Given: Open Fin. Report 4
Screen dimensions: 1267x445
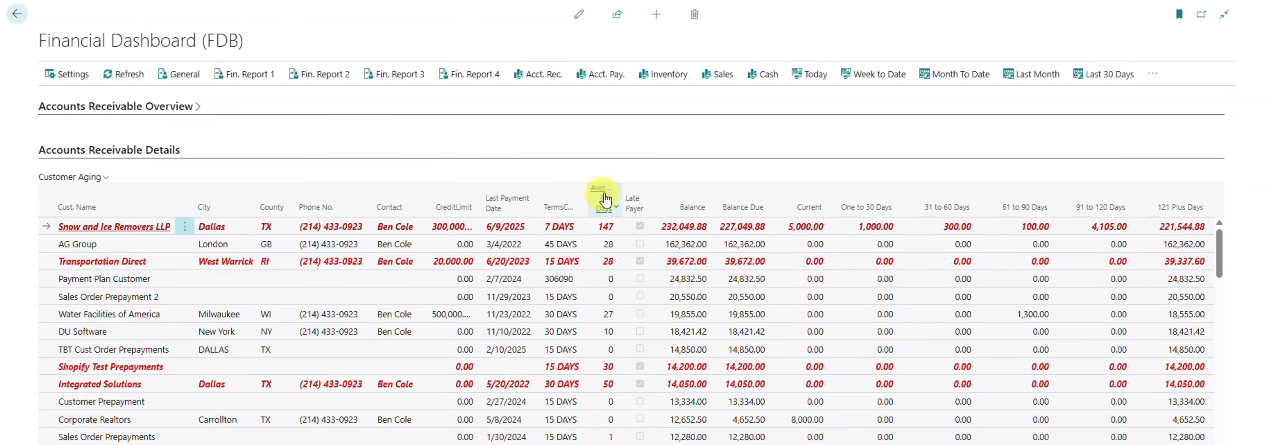Looking at the screenshot, I should pyautogui.click(x=469, y=74).
